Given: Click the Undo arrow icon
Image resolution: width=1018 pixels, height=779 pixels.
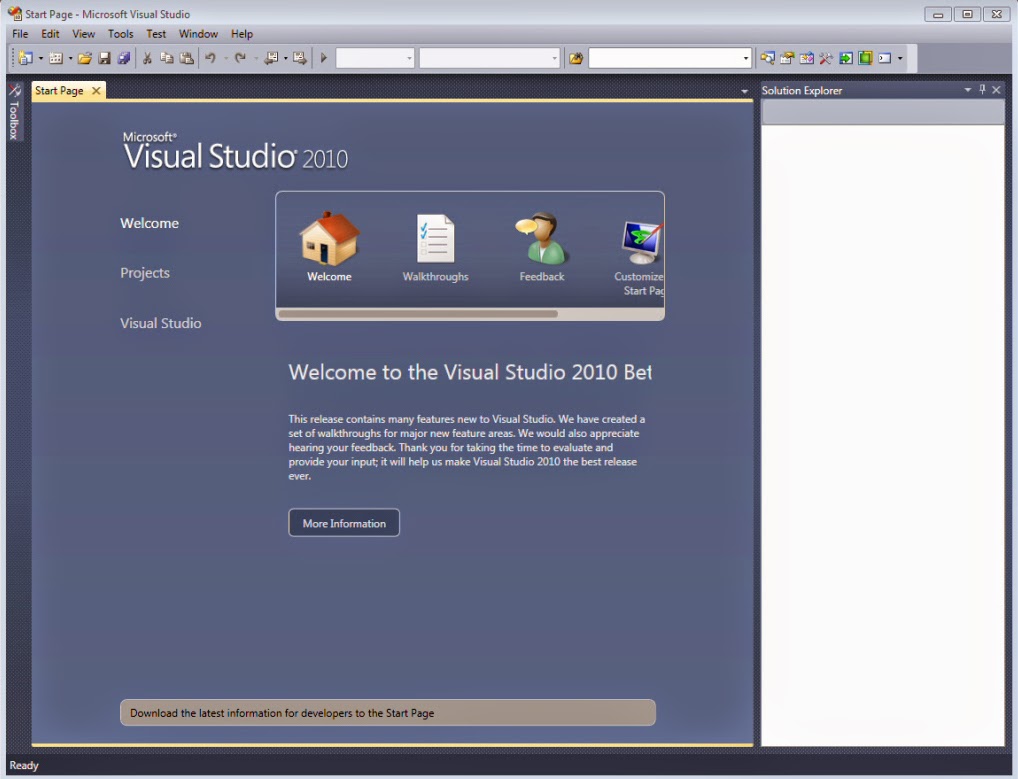Looking at the screenshot, I should tap(210, 58).
